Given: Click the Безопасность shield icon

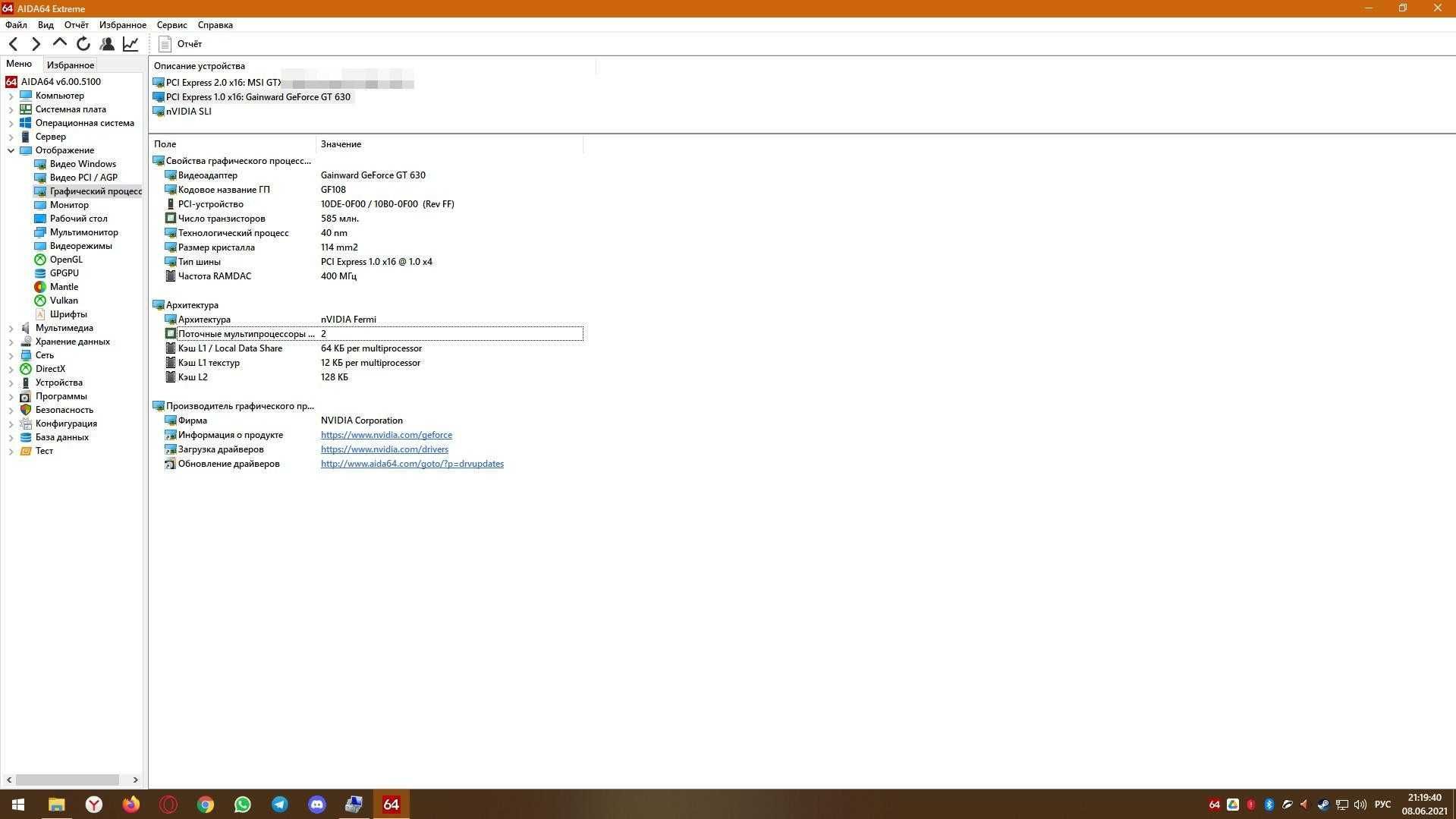Looking at the screenshot, I should (26, 410).
